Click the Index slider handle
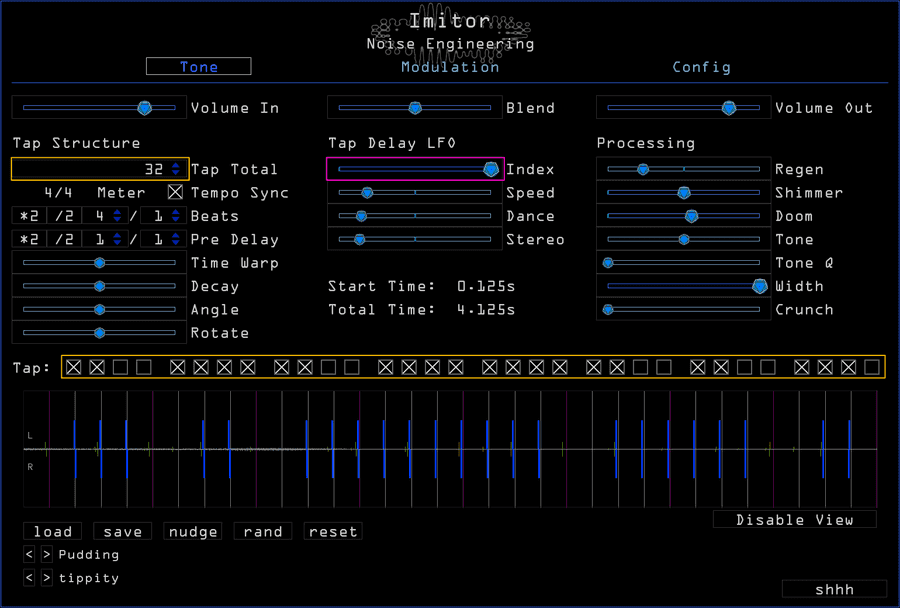 pyautogui.click(x=491, y=169)
